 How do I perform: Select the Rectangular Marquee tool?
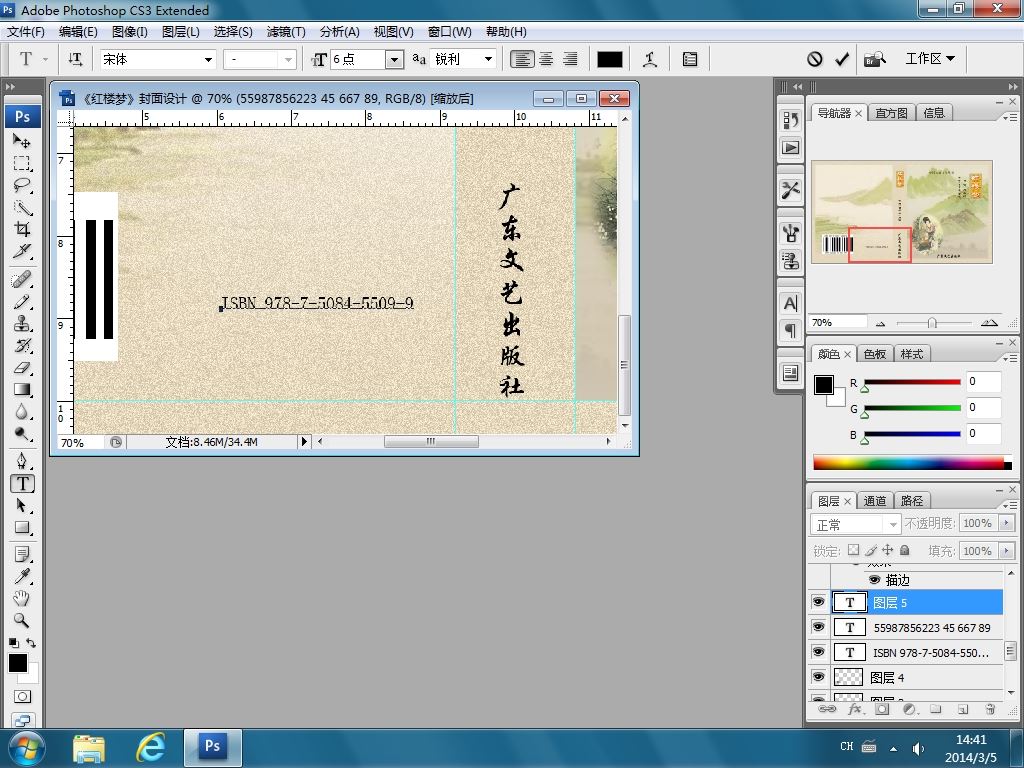tap(22, 163)
